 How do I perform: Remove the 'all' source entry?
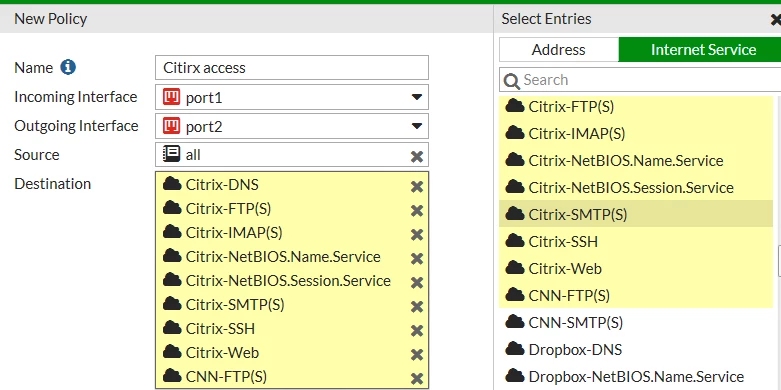(417, 156)
